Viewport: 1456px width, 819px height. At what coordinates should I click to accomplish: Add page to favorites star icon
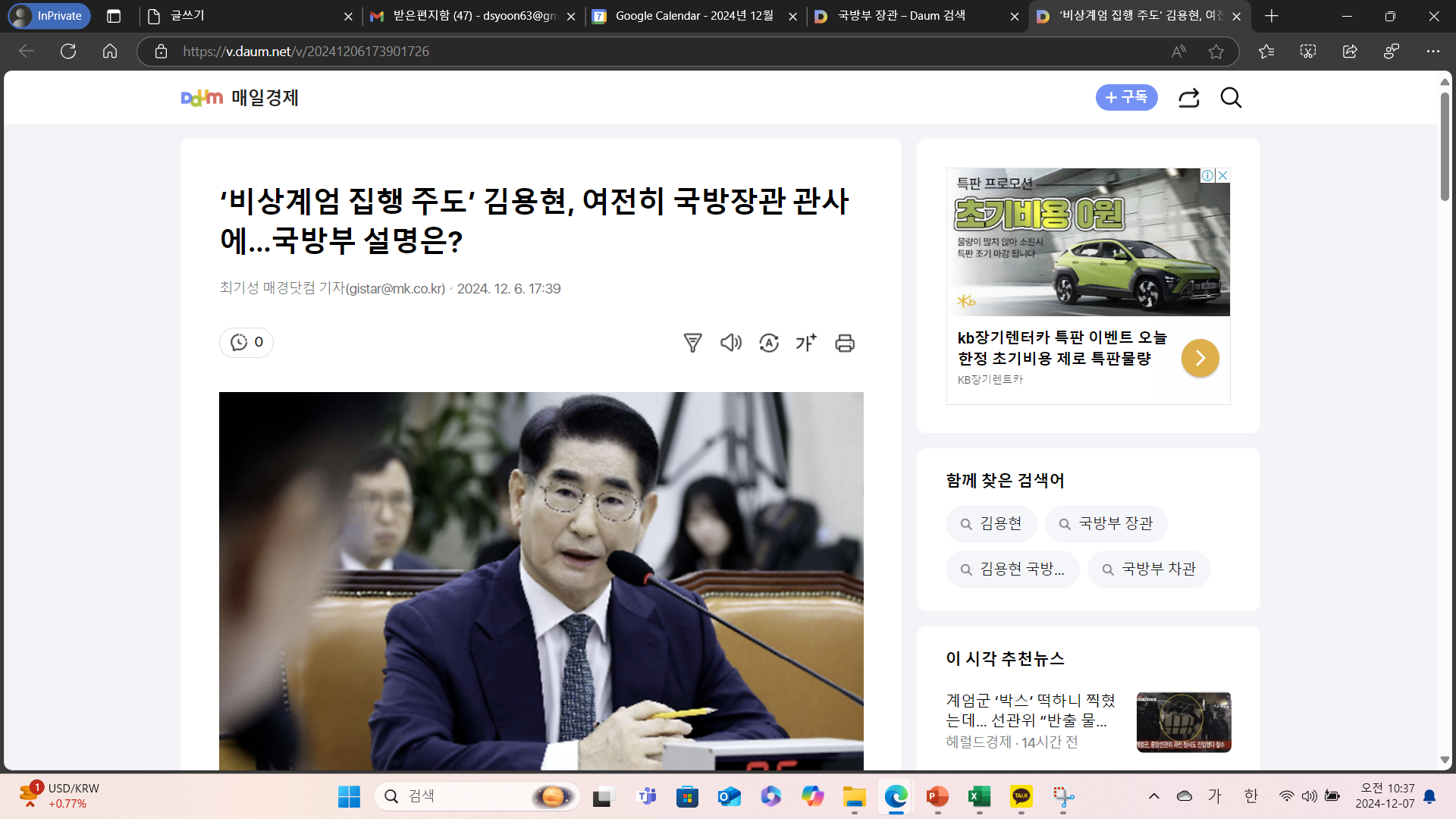pyautogui.click(x=1216, y=52)
